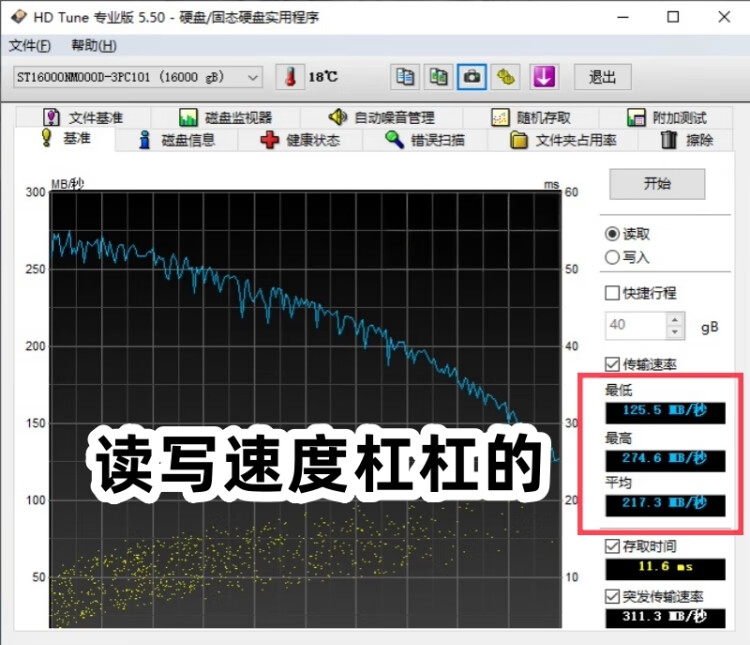The height and width of the screenshot is (645, 750).
Task: Switch to the 擦除 tab
Action: click(687, 140)
